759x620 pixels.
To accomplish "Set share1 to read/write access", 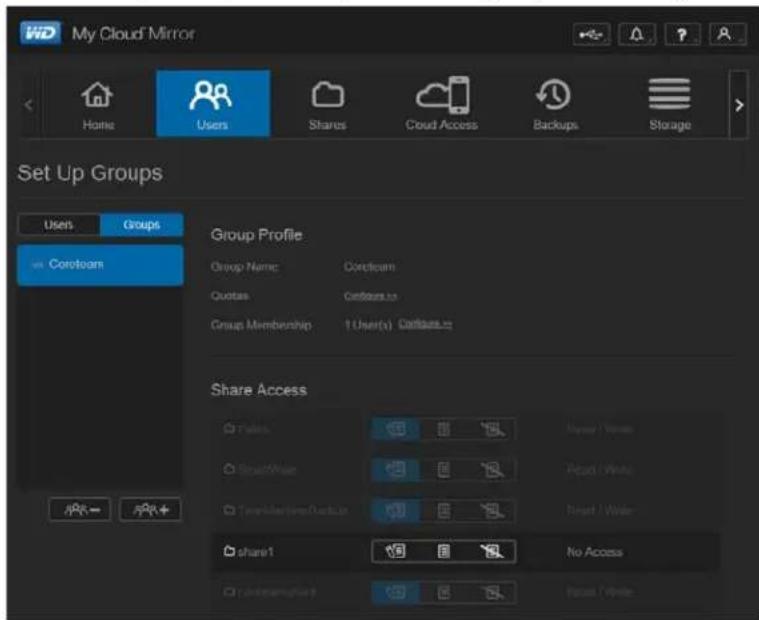I will pos(395,551).
